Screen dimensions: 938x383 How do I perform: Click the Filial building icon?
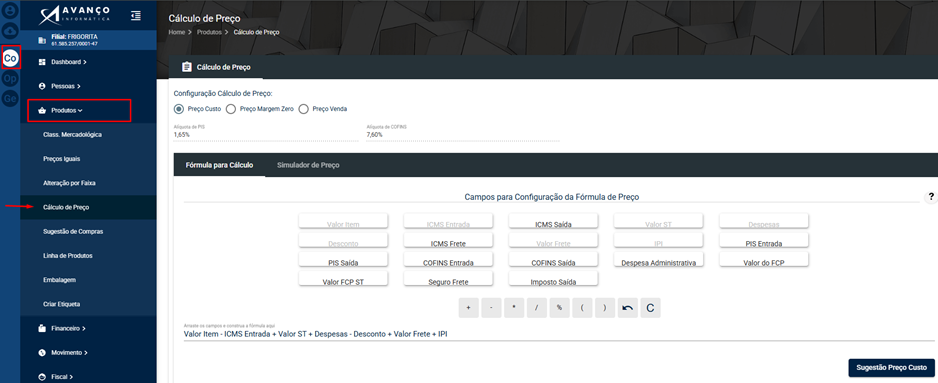click(x=41, y=41)
